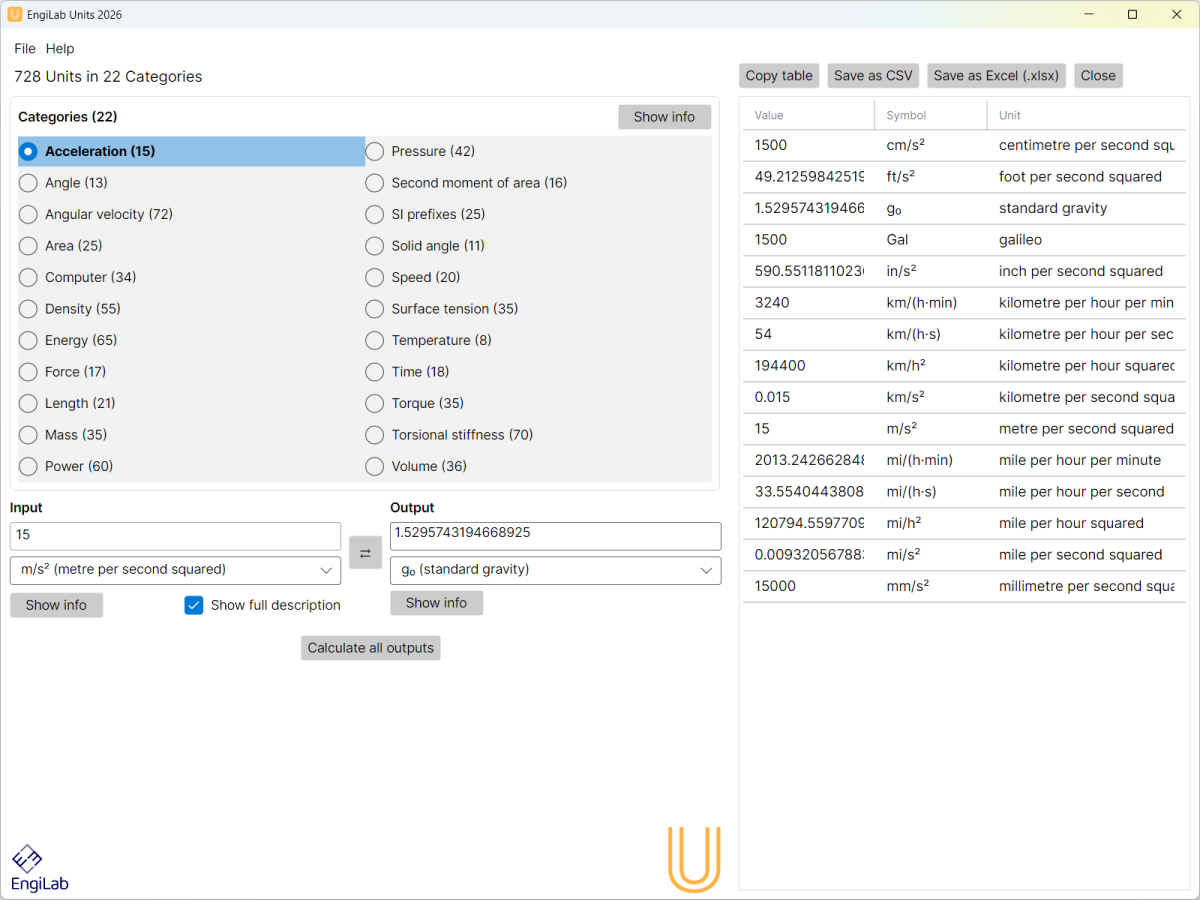This screenshot has width=1200, height=900.
Task: Uncheck Show full description checkbox
Action: pyautogui.click(x=194, y=605)
